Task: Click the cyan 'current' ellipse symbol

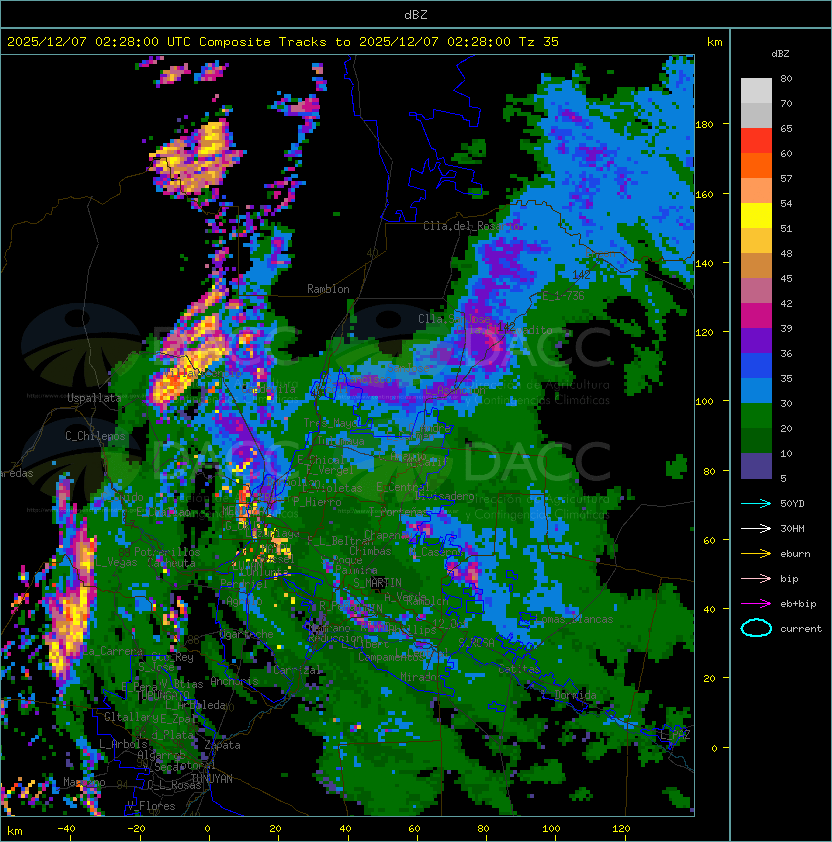Action: 756,628
